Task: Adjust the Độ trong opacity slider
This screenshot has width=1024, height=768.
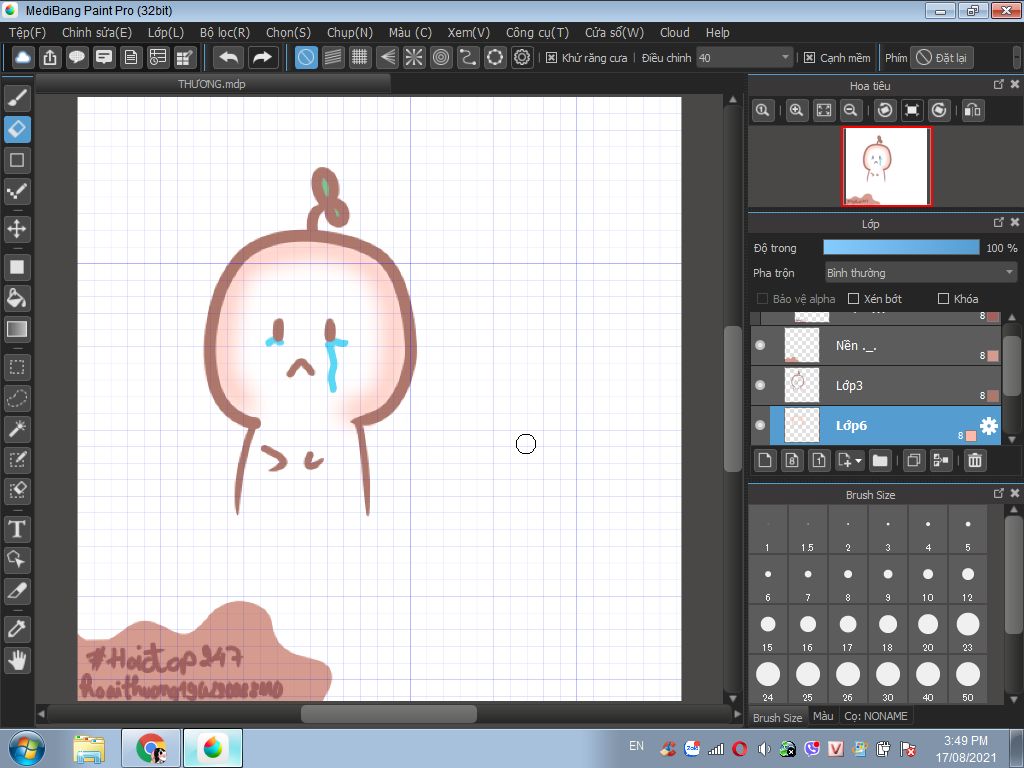Action: tap(901, 248)
